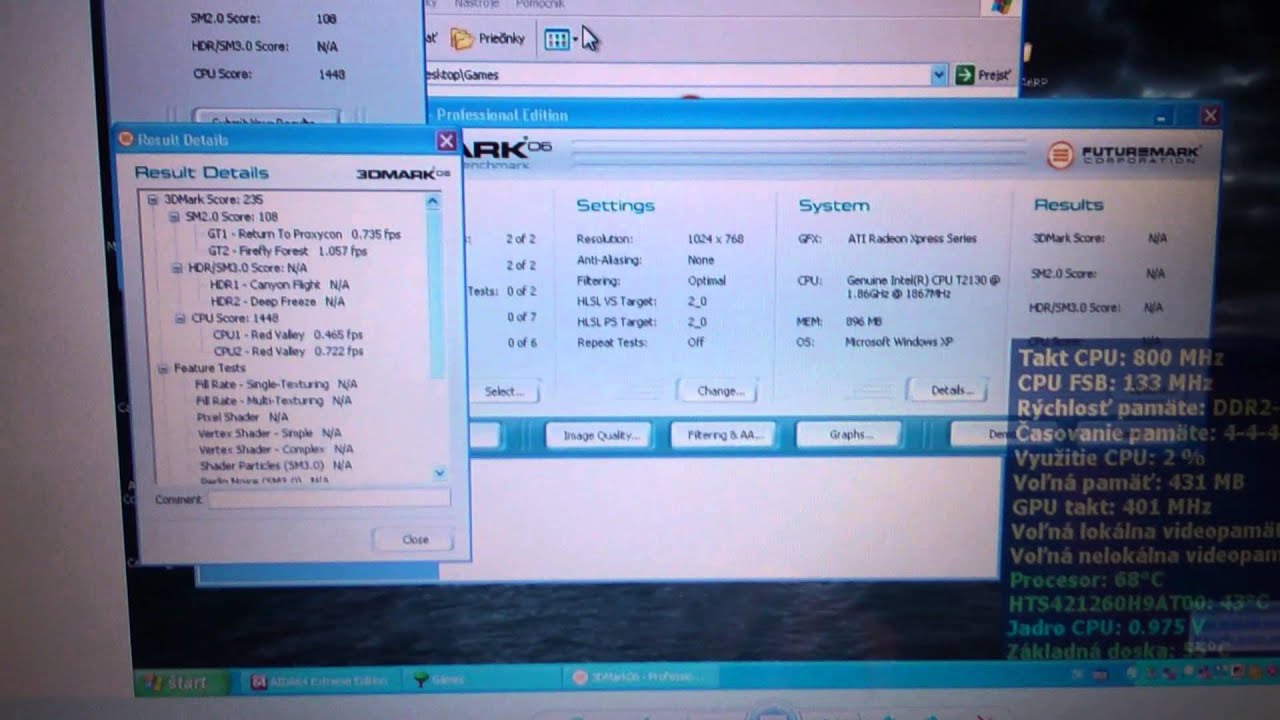Image resolution: width=1280 pixels, height=720 pixels.
Task: Click SM2.0 Score: 108 in background window
Action: tap(263, 18)
